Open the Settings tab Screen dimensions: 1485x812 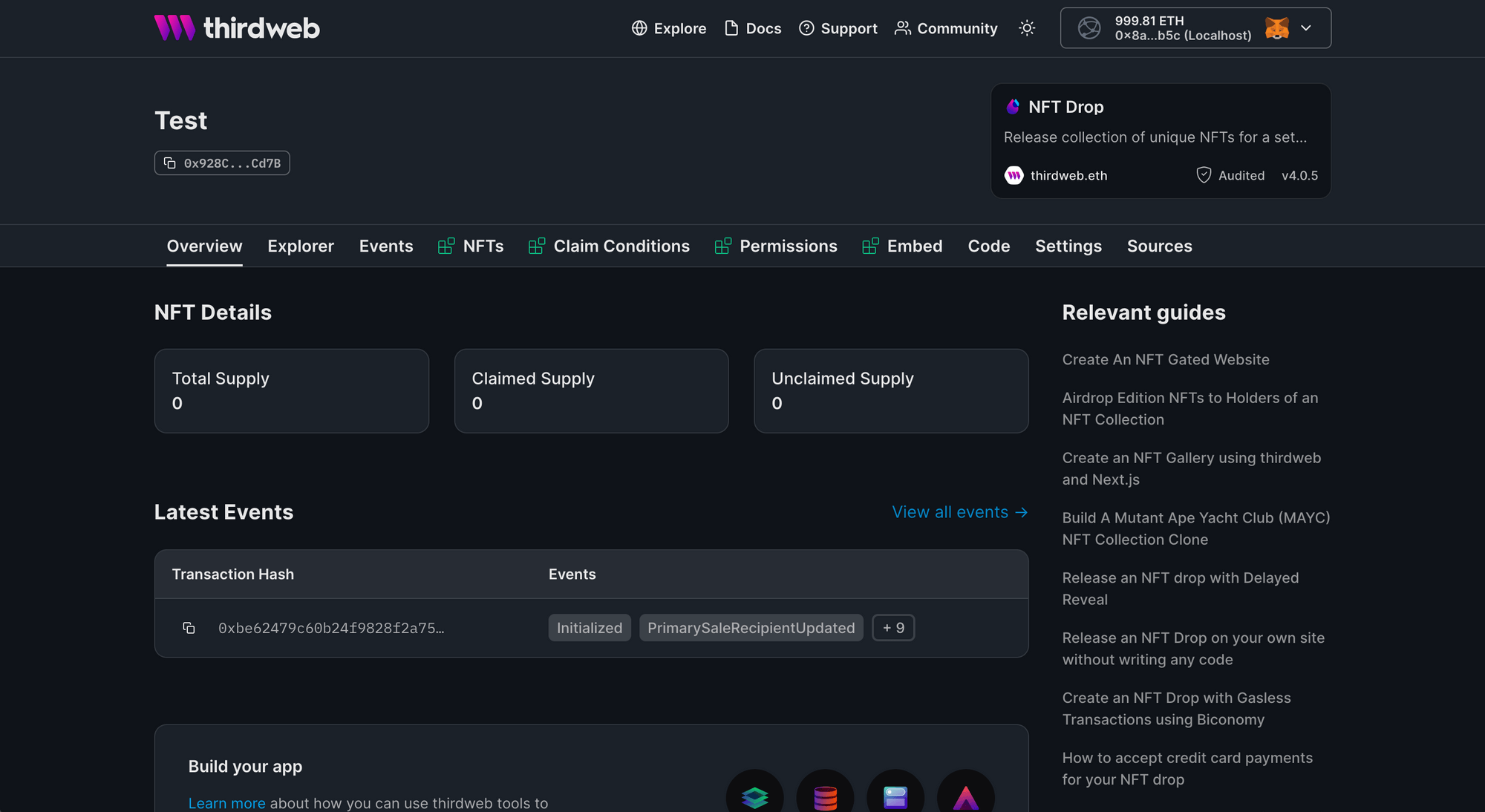[1068, 246]
